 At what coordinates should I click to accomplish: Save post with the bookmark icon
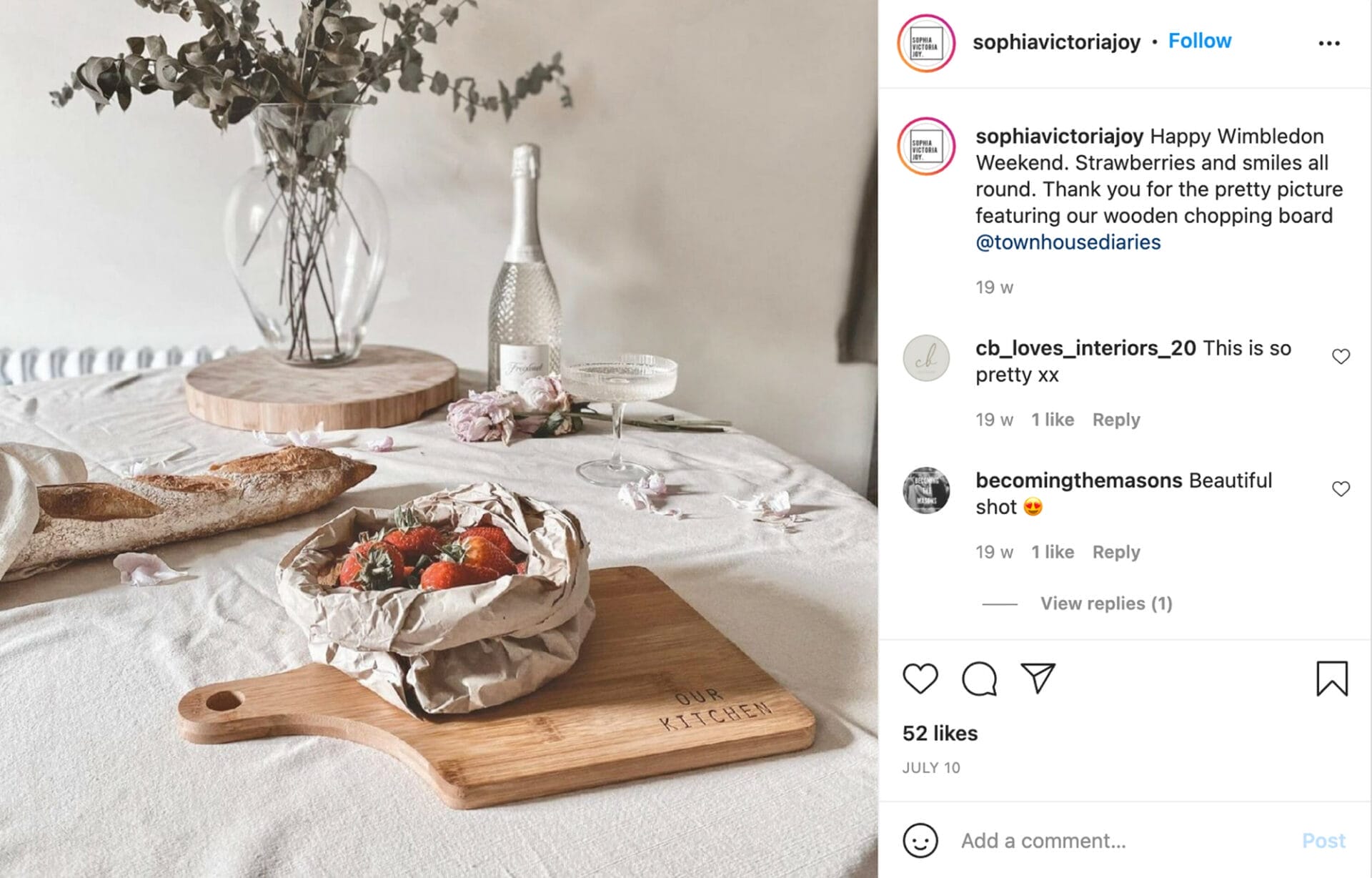[1332, 678]
